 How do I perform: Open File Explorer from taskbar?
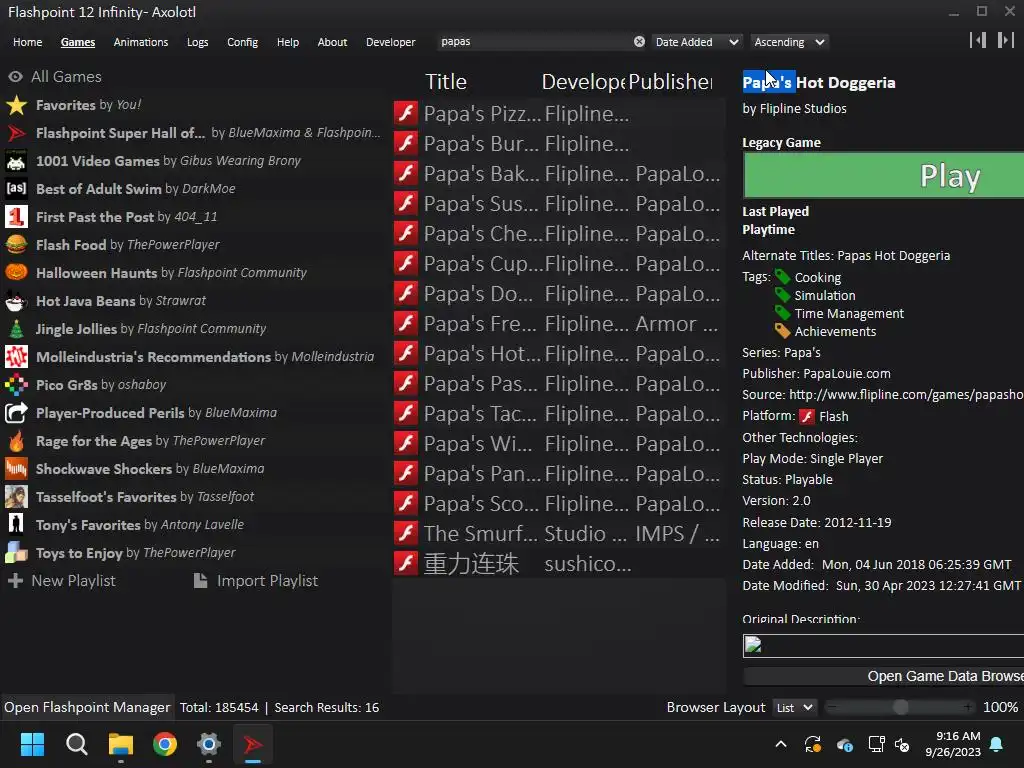coord(121,744)
